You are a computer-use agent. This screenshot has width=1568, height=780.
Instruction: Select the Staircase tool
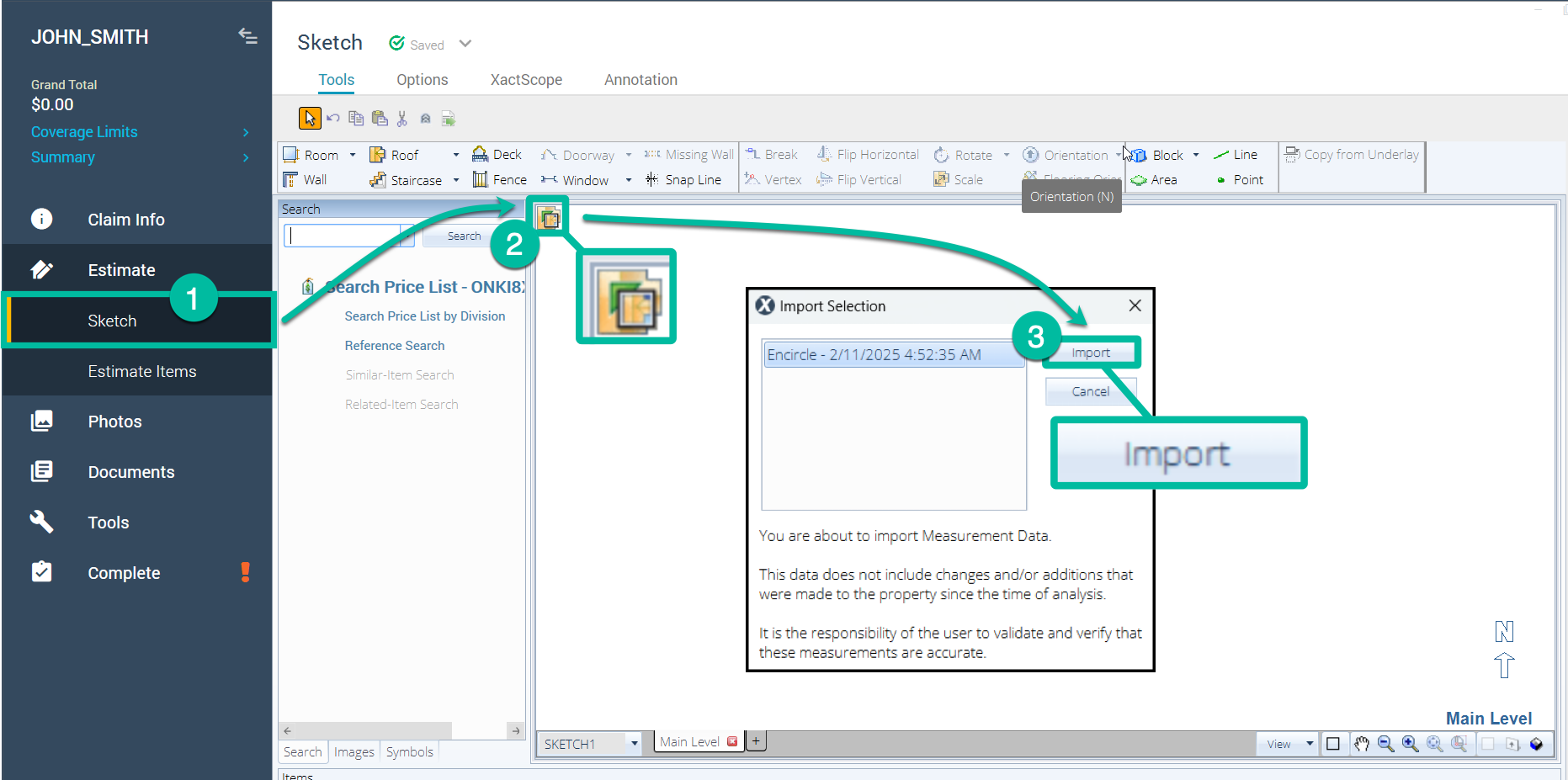point(406,180)
